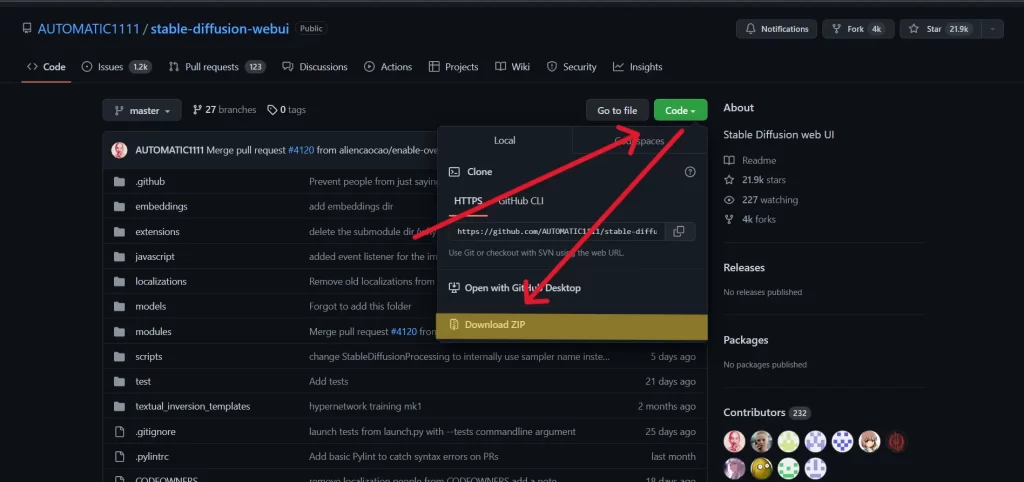View the 227 watching link
The height and width of the screenshot is (482, 1024).
(761, 200)
